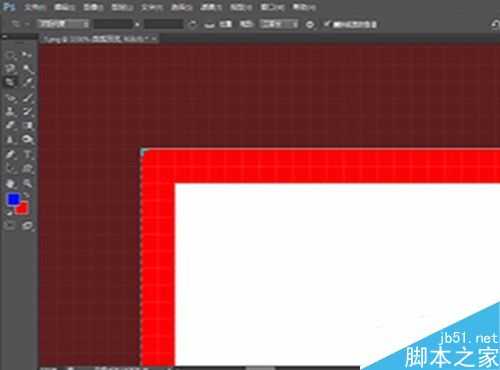This screenshot has width=500, height=370.
Task: Open the crop overlay view dropdown
Action: point(279,24)
